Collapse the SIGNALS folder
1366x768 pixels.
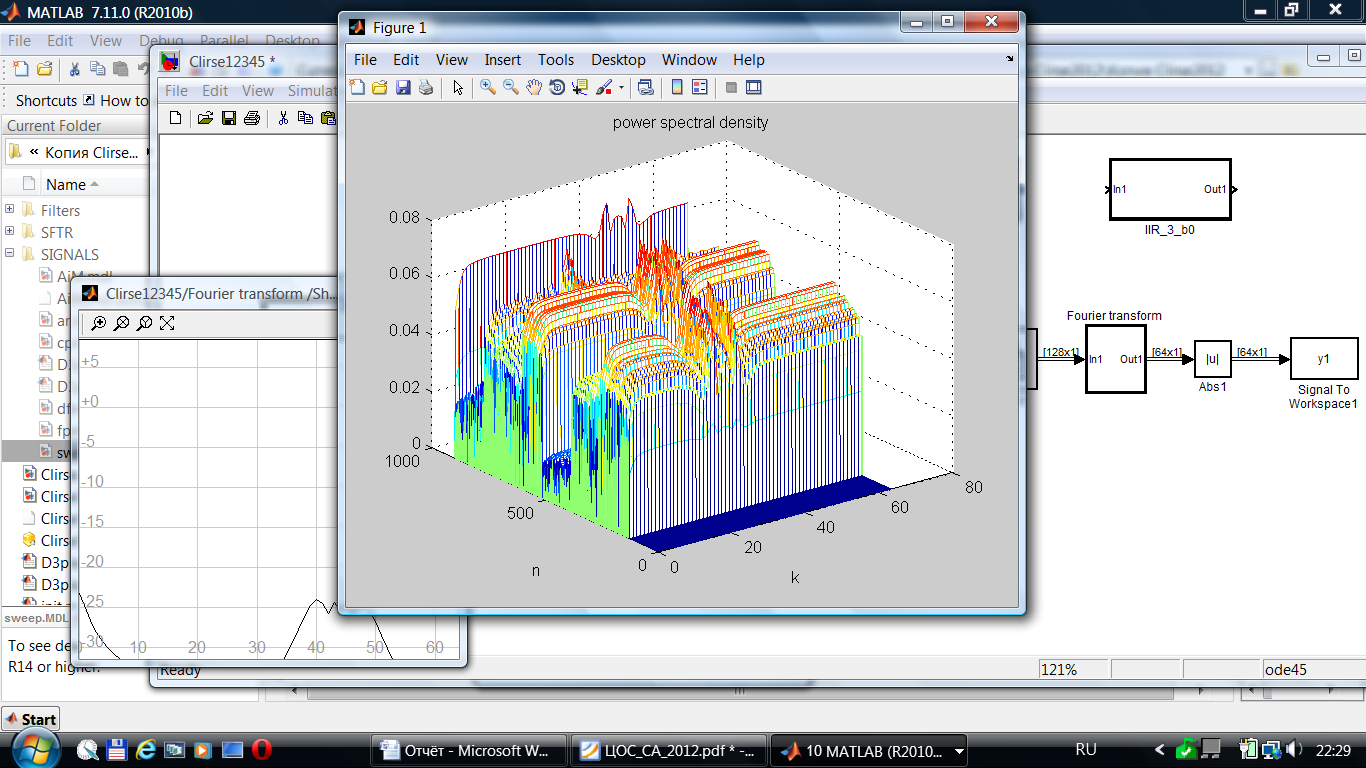pos(10,254)
